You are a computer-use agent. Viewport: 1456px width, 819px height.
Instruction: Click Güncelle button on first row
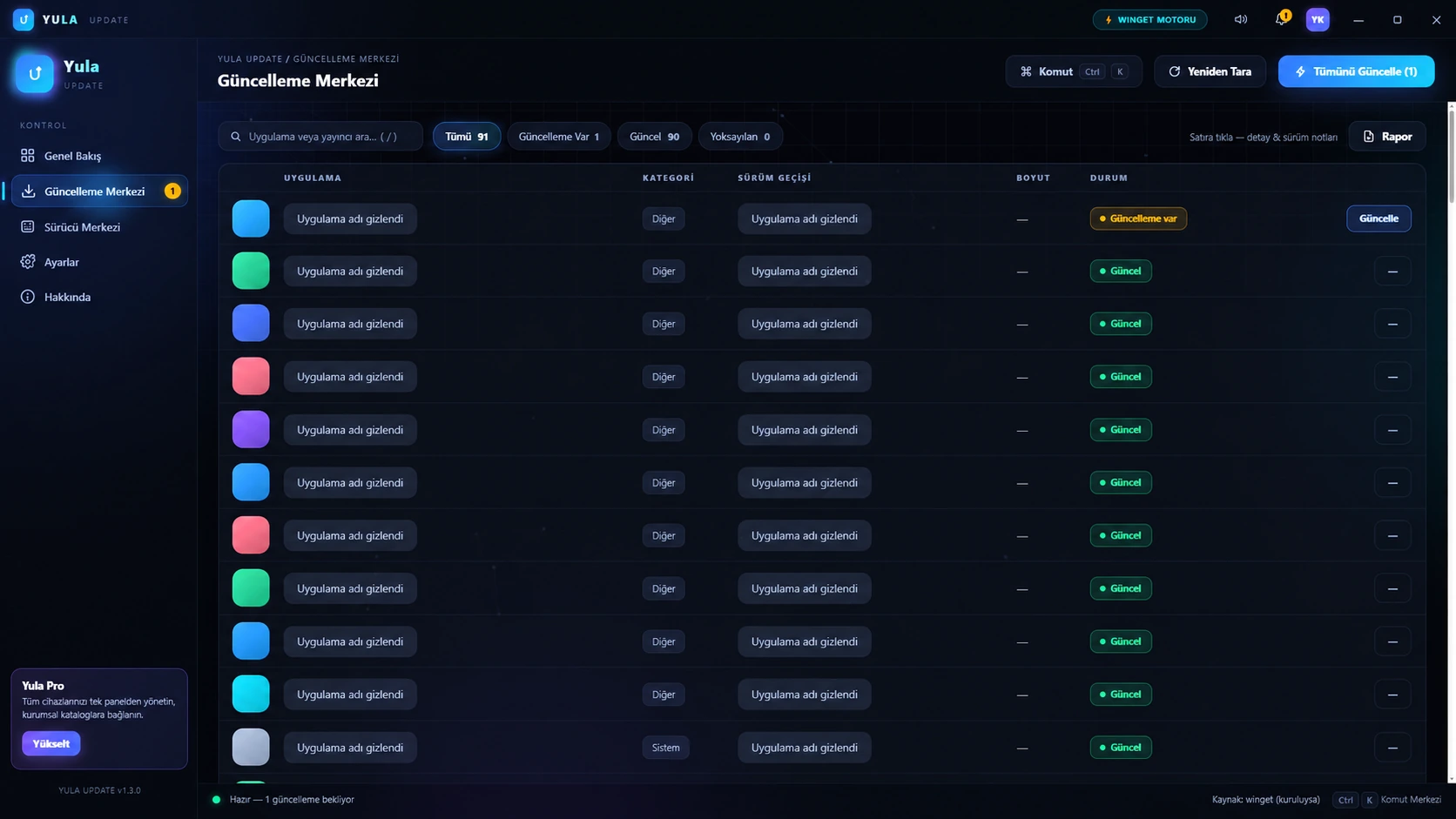coord(1378,218)
